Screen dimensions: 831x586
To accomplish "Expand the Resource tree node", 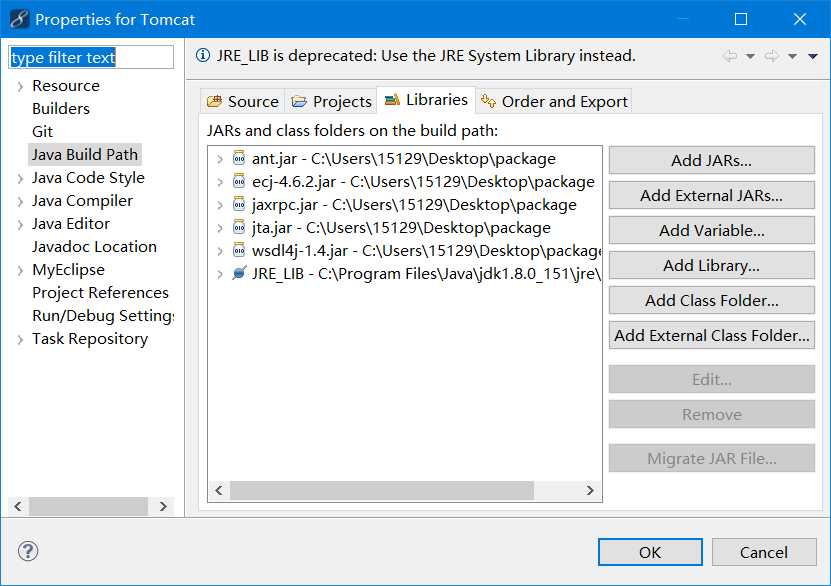I will point(20,86).
